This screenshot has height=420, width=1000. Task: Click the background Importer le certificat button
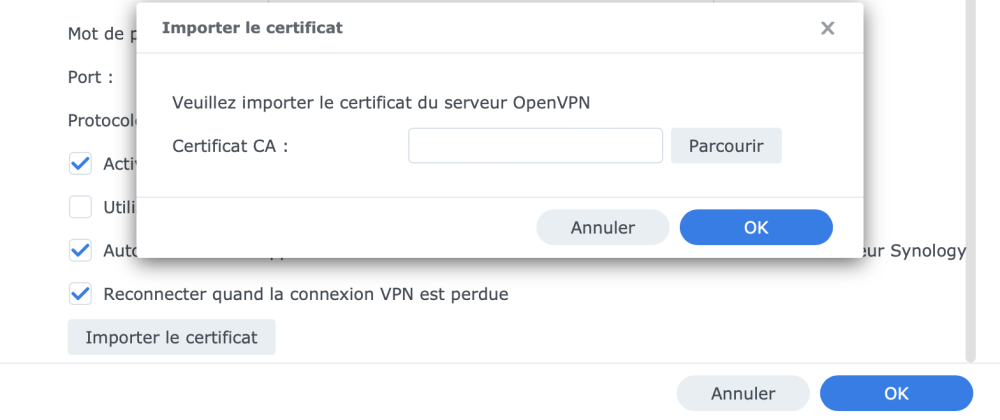(x=171, y=338)
